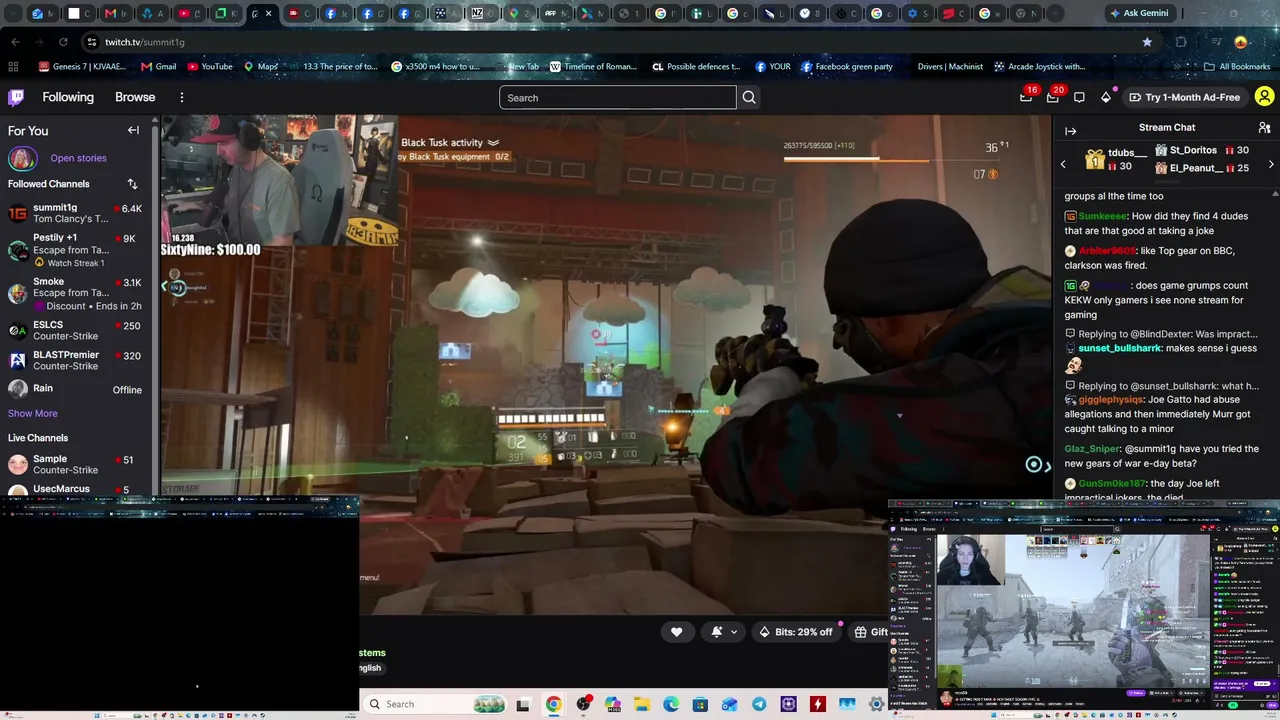Show next gift leaderboard entries

coord(1271,164)
